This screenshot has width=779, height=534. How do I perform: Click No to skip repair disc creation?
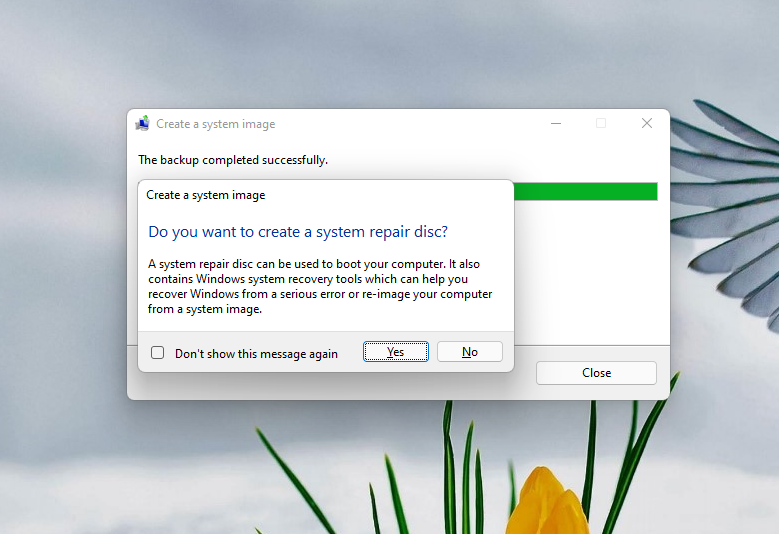pos(469,352)
